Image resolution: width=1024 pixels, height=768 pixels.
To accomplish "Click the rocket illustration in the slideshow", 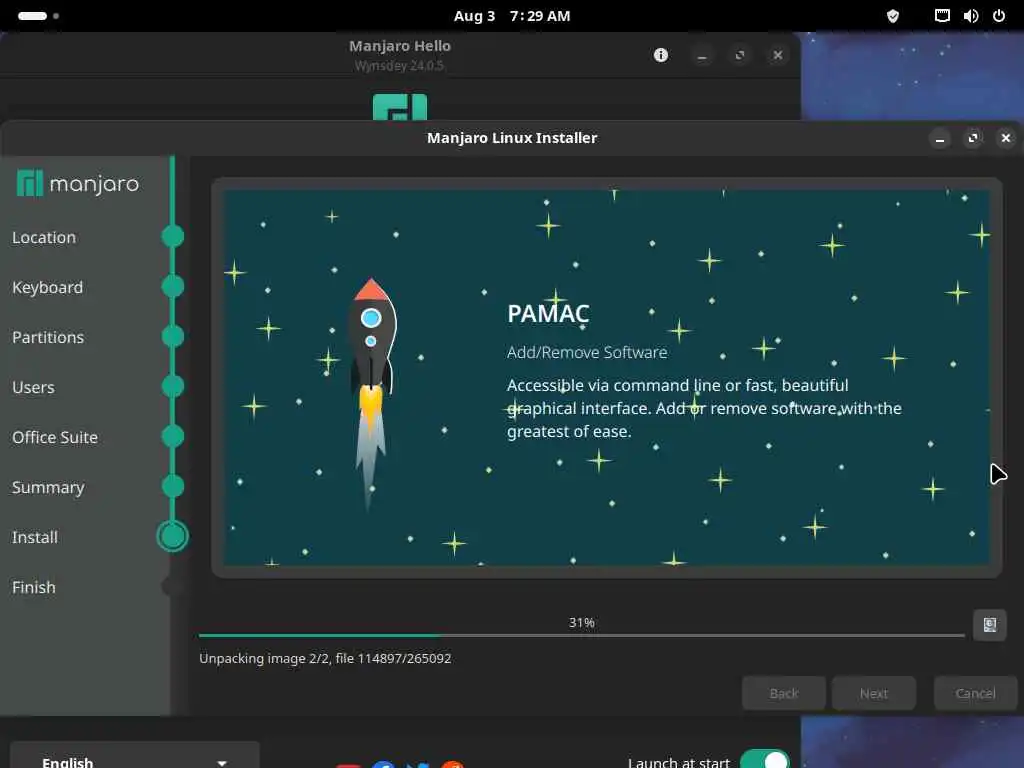I will pyautogui.click(x=371, y=393).
